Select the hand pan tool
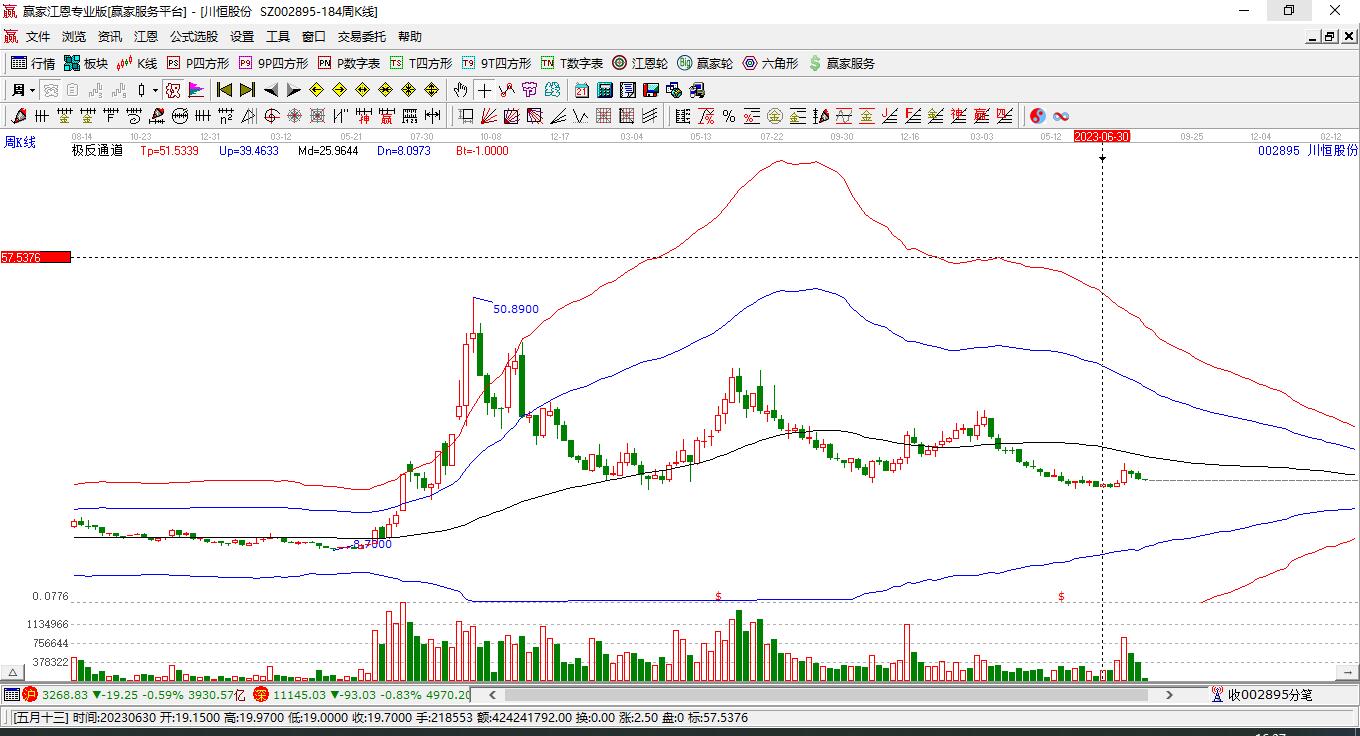The image size is (1360, 736). click(x=460, y=90)
